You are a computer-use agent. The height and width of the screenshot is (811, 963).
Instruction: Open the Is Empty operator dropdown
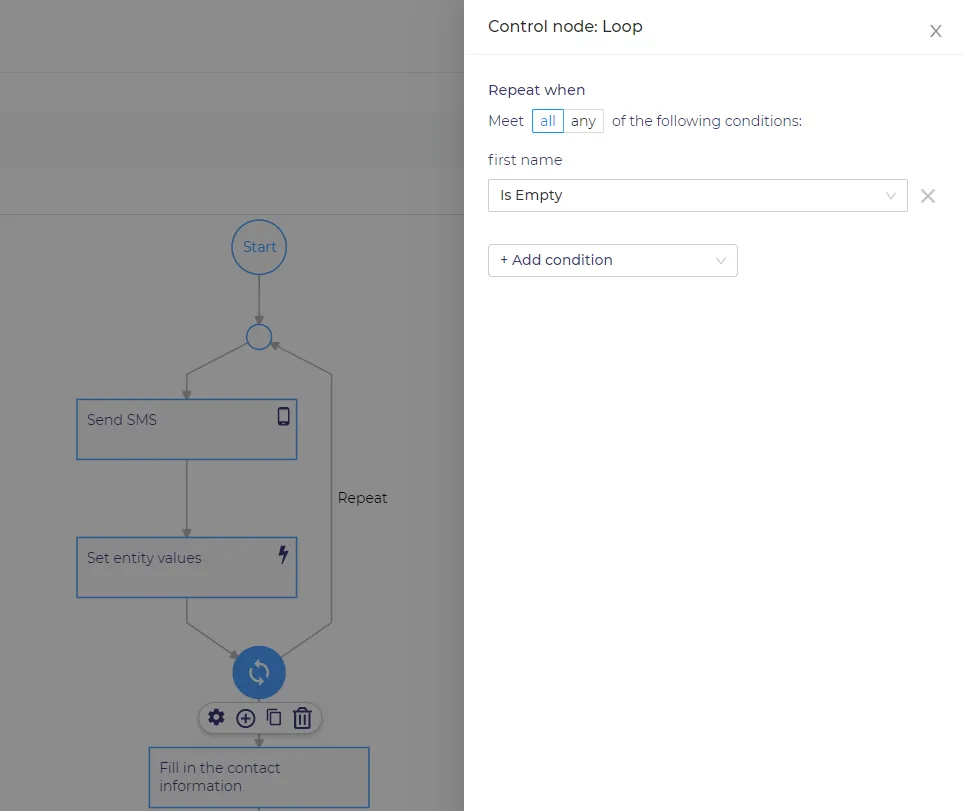(698, 195)
